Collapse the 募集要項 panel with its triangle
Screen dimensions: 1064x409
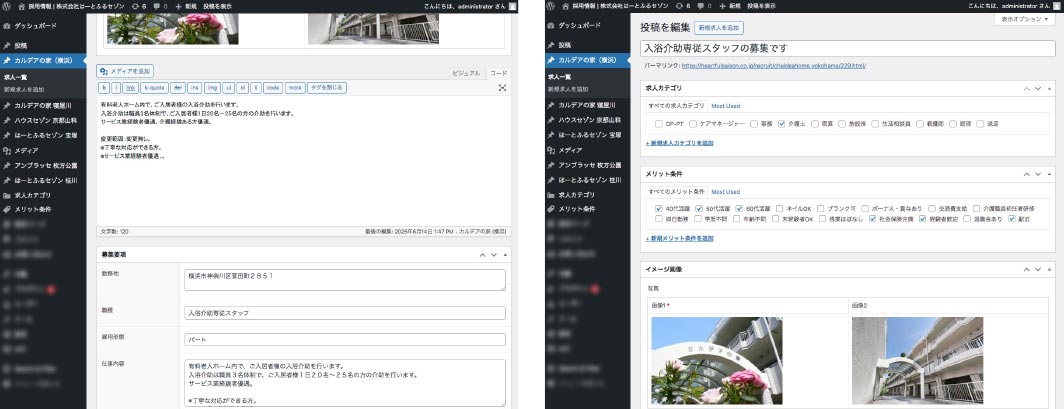(x=506, y=255)
